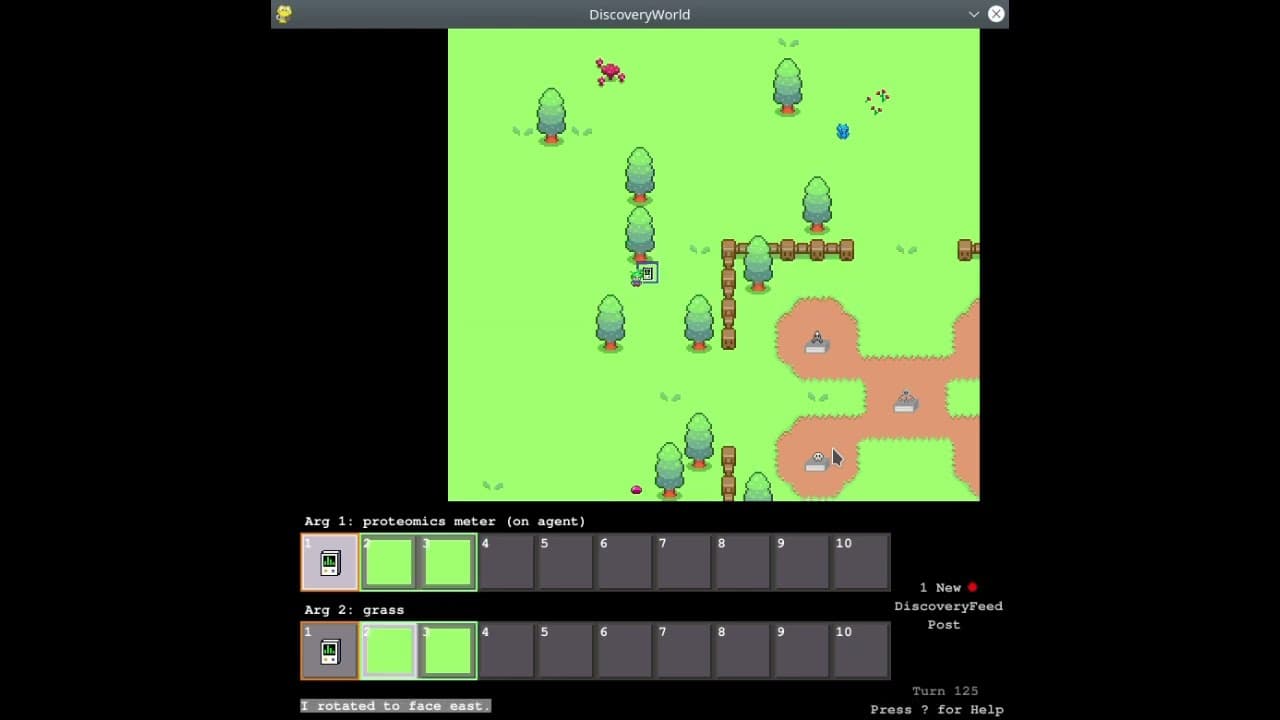Click the small scattered red flowers
The width and height of the screenshot is (1280, 720).
[878, 101]
